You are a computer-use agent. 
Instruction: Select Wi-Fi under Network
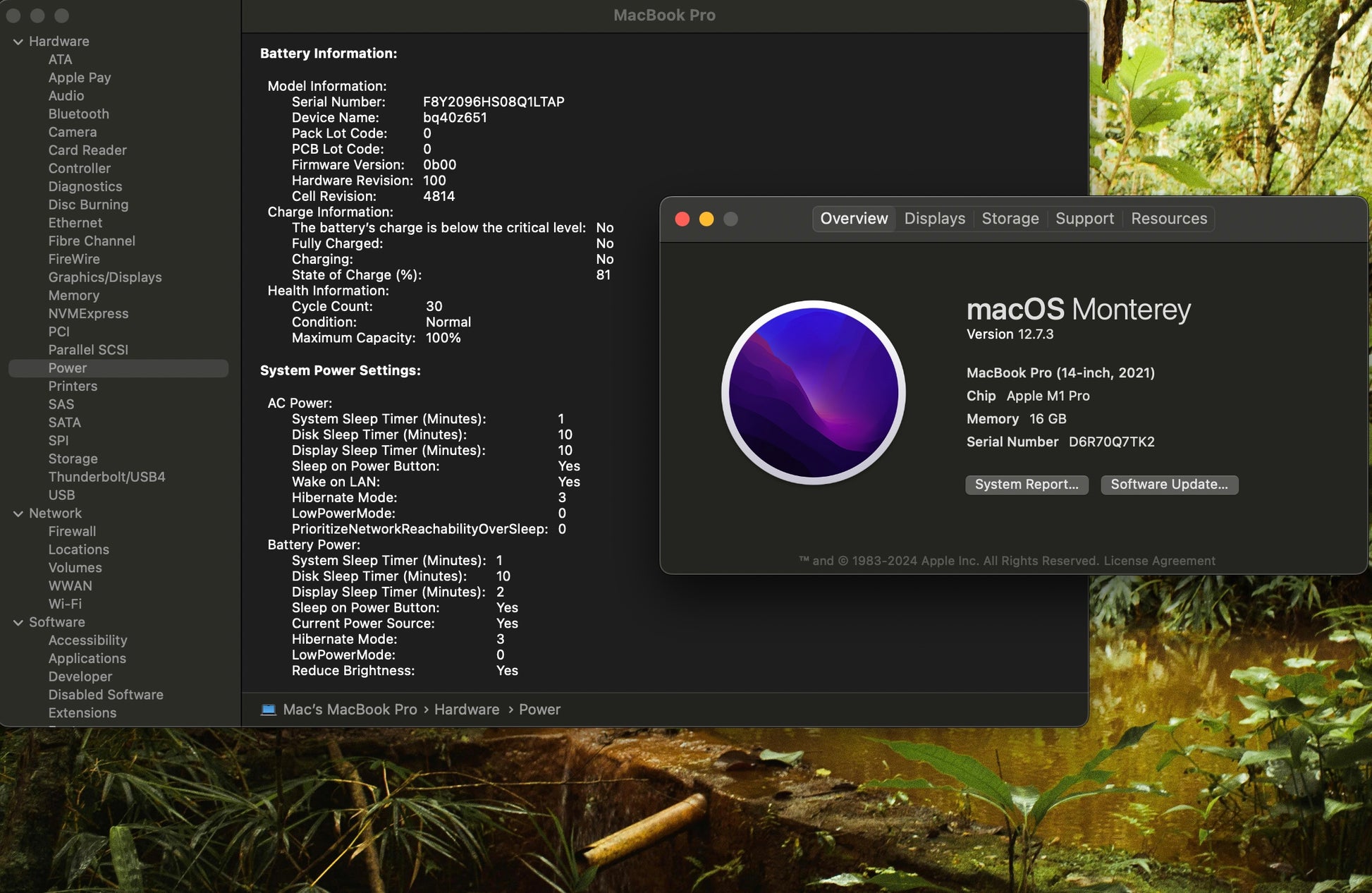tap(65, 604)
